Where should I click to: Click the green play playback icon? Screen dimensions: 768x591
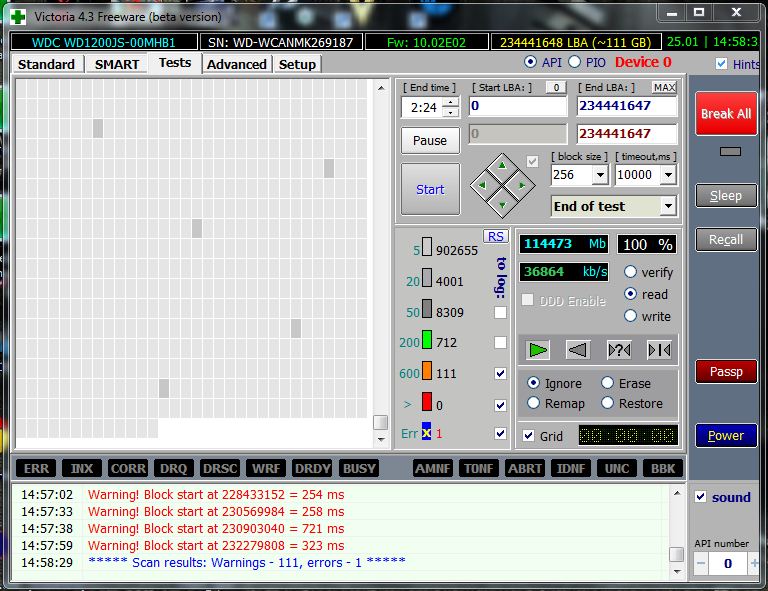pyautogui.click(x=539, y=349)
